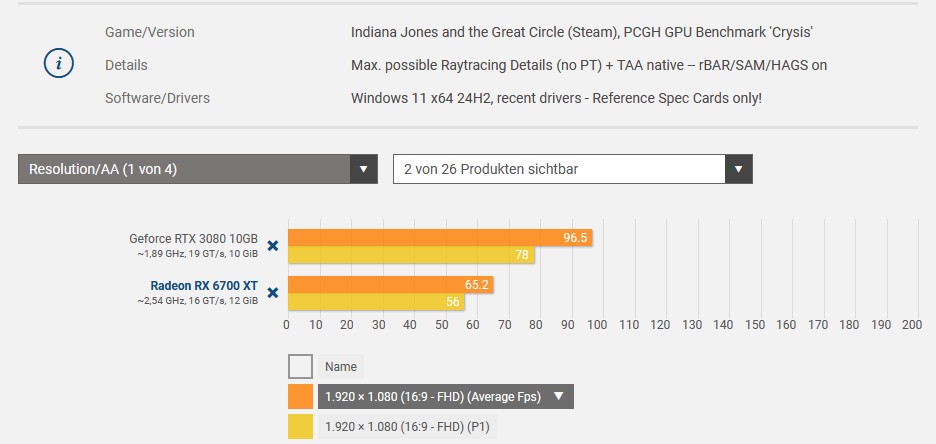Click the Game/Version label
936x444 pixels.
point(150,32)
